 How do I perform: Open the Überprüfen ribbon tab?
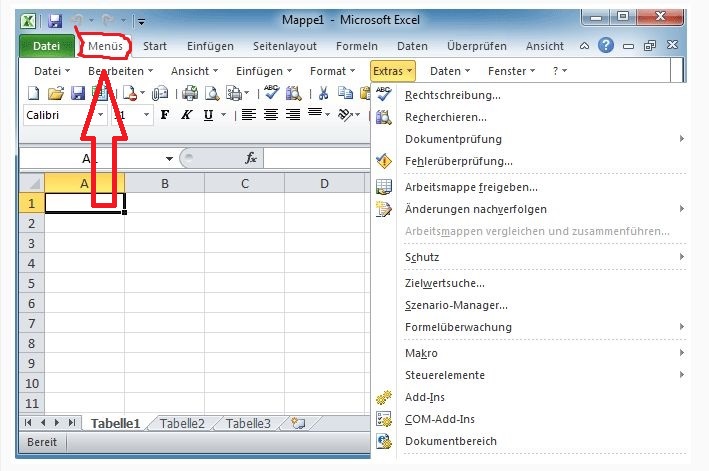click(x=477, y=46)
